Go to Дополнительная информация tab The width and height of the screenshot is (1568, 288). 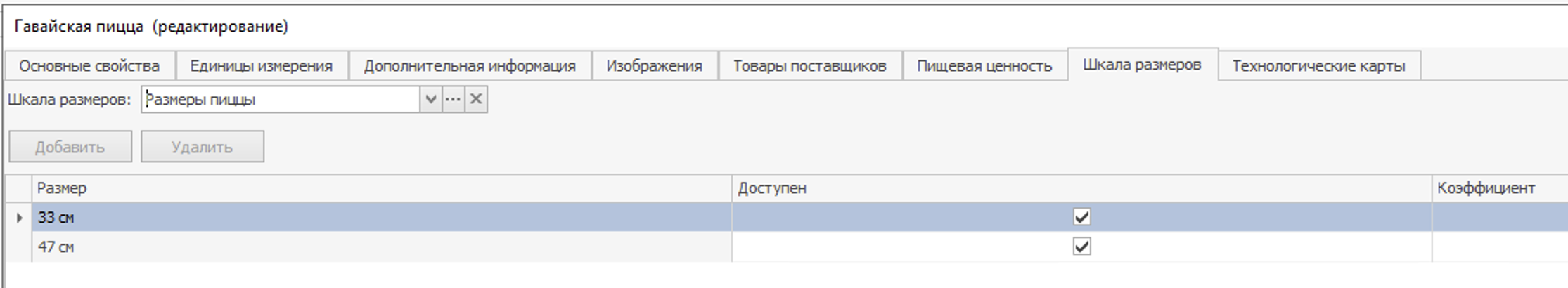(x=470, y=66)
